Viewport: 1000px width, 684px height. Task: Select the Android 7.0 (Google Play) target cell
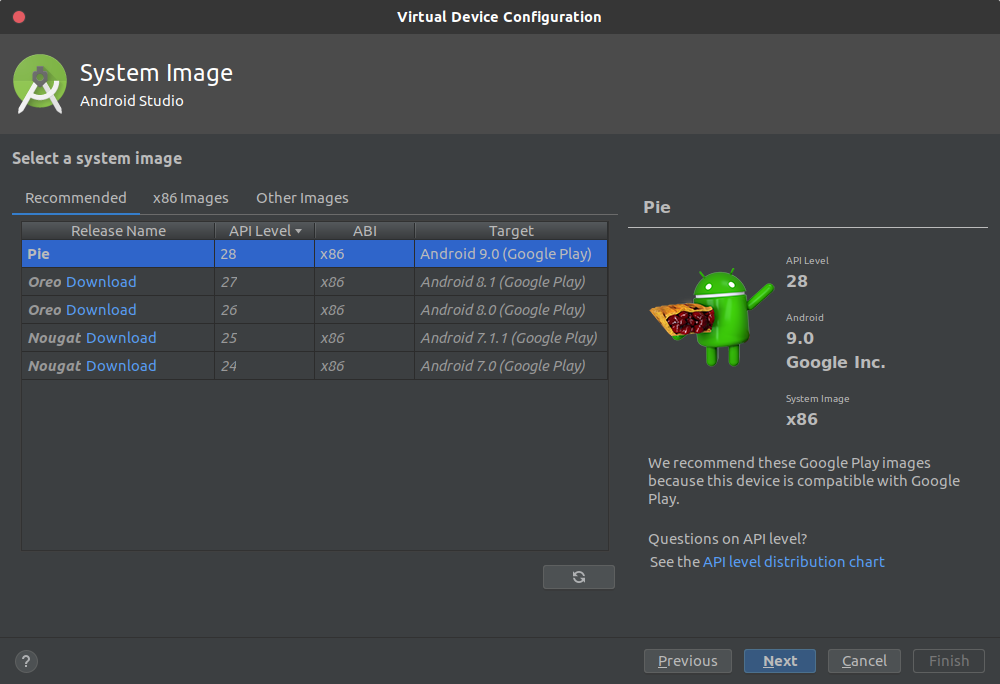pos(511,366)
